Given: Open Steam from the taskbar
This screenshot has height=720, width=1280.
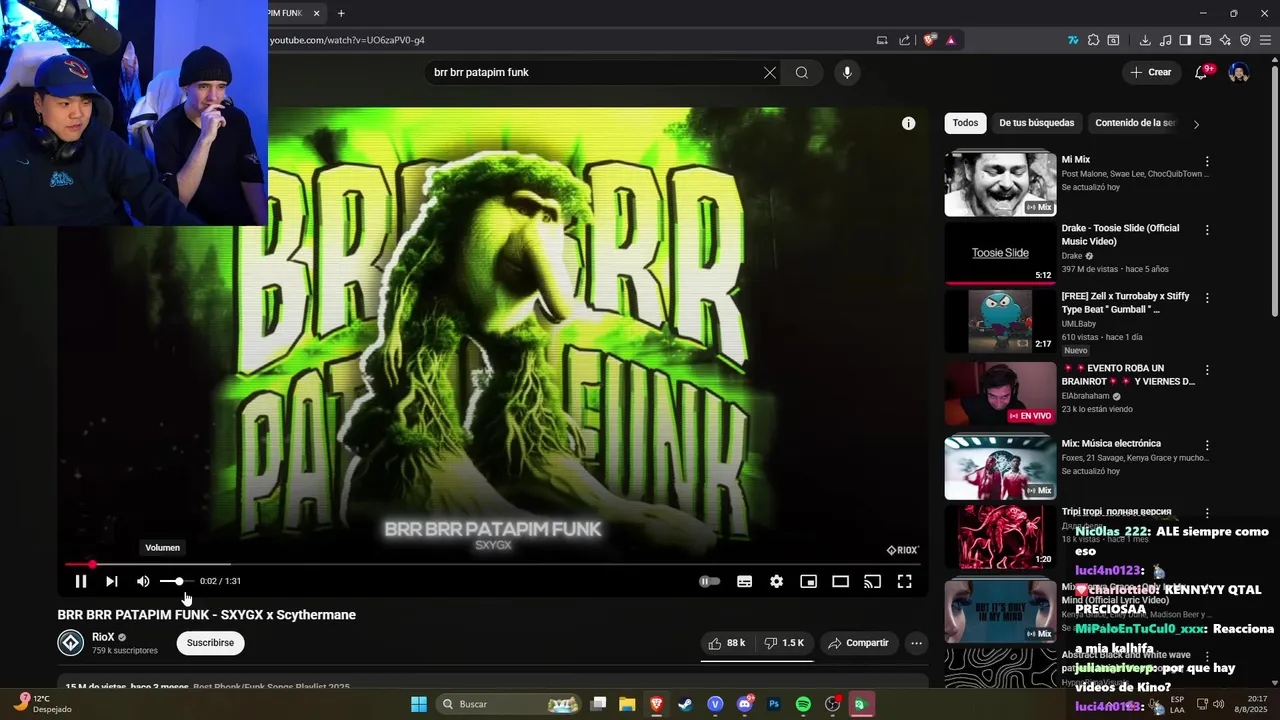Looking at the screenshot, I should pyautogui.click(x=685, y=704).
